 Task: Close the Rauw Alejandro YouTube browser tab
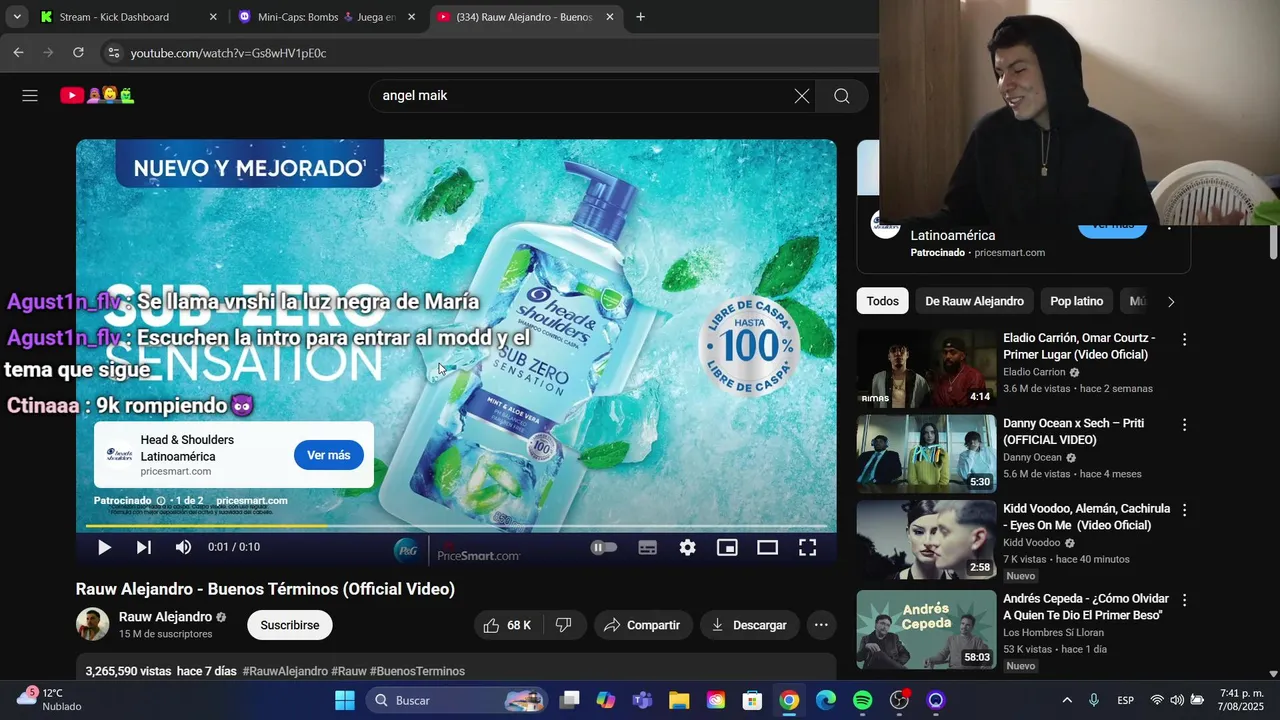[610, 17]
